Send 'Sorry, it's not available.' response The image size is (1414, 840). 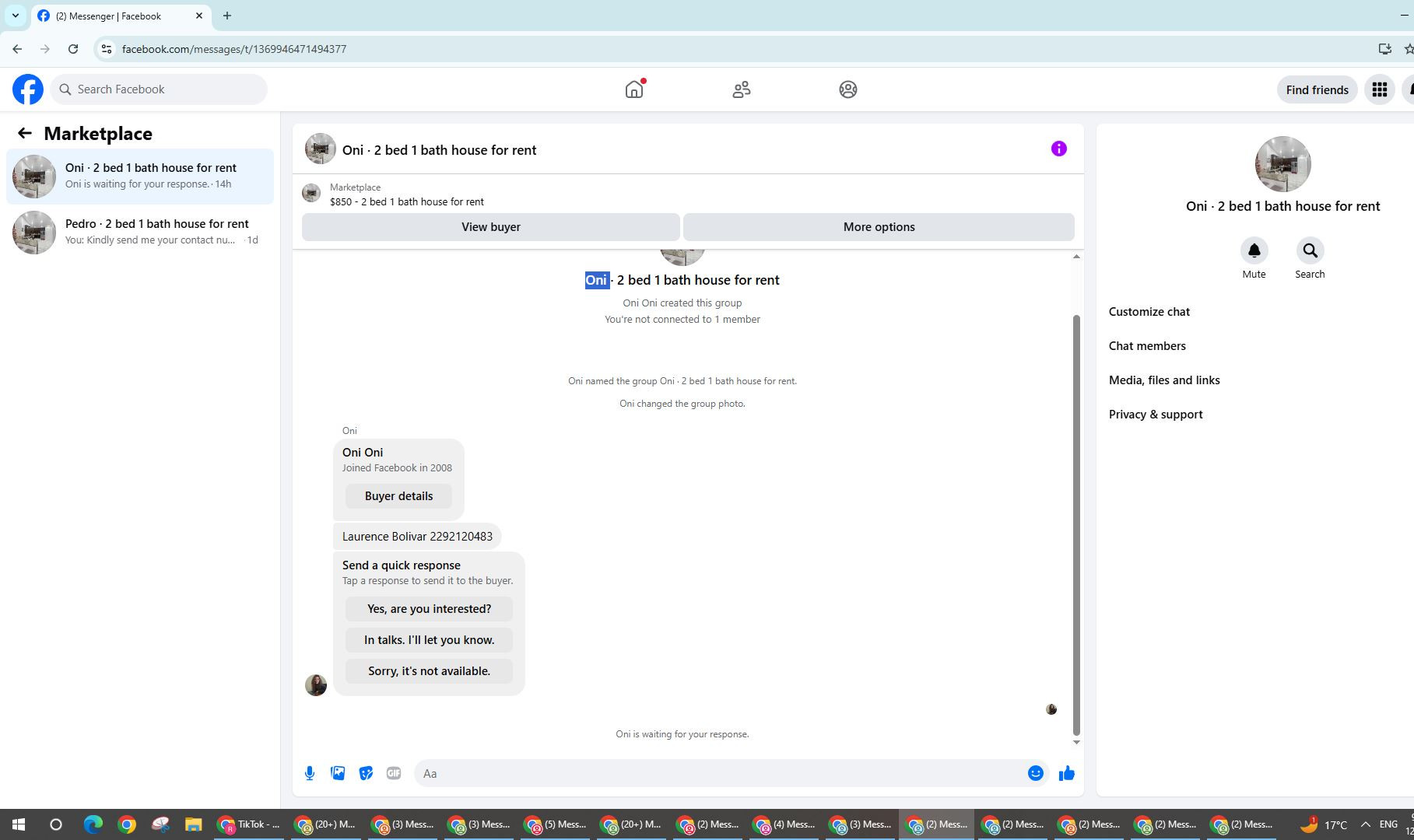[x=430, y=671]
